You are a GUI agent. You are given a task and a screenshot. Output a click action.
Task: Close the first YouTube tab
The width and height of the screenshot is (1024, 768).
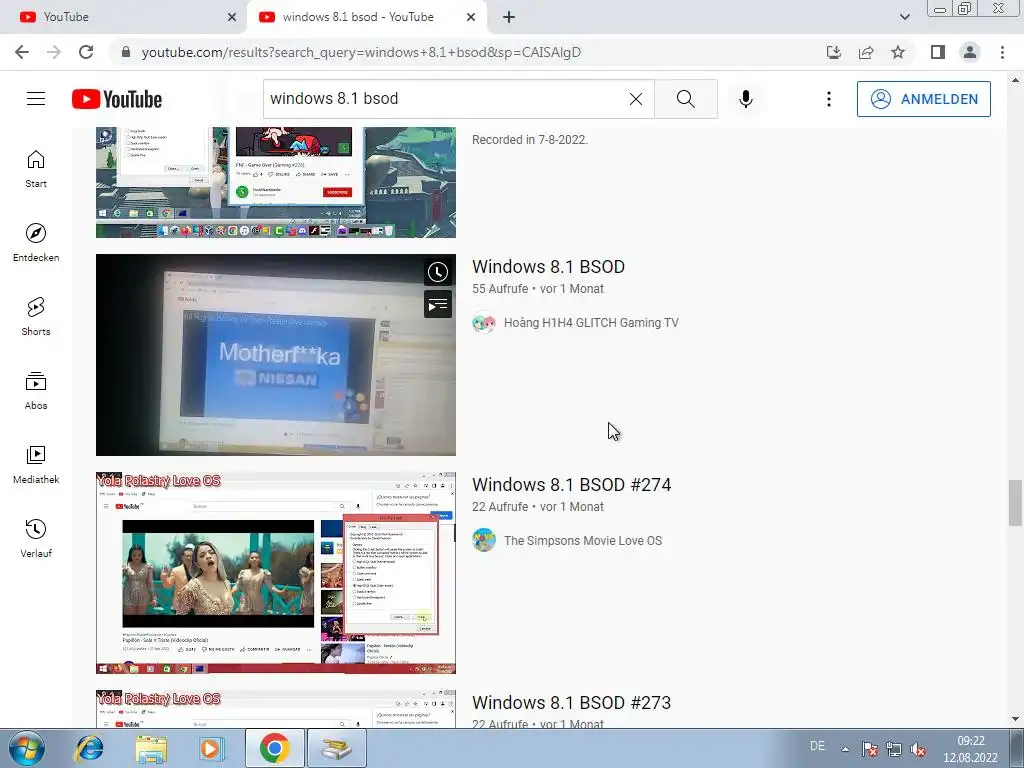pos(232,17)
